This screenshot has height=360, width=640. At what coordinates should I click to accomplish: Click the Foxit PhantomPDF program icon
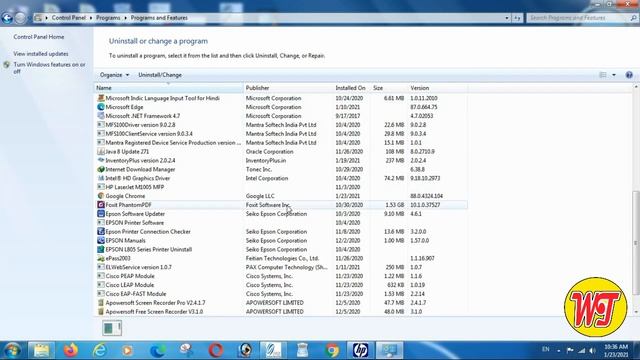(x=101, y=205)
